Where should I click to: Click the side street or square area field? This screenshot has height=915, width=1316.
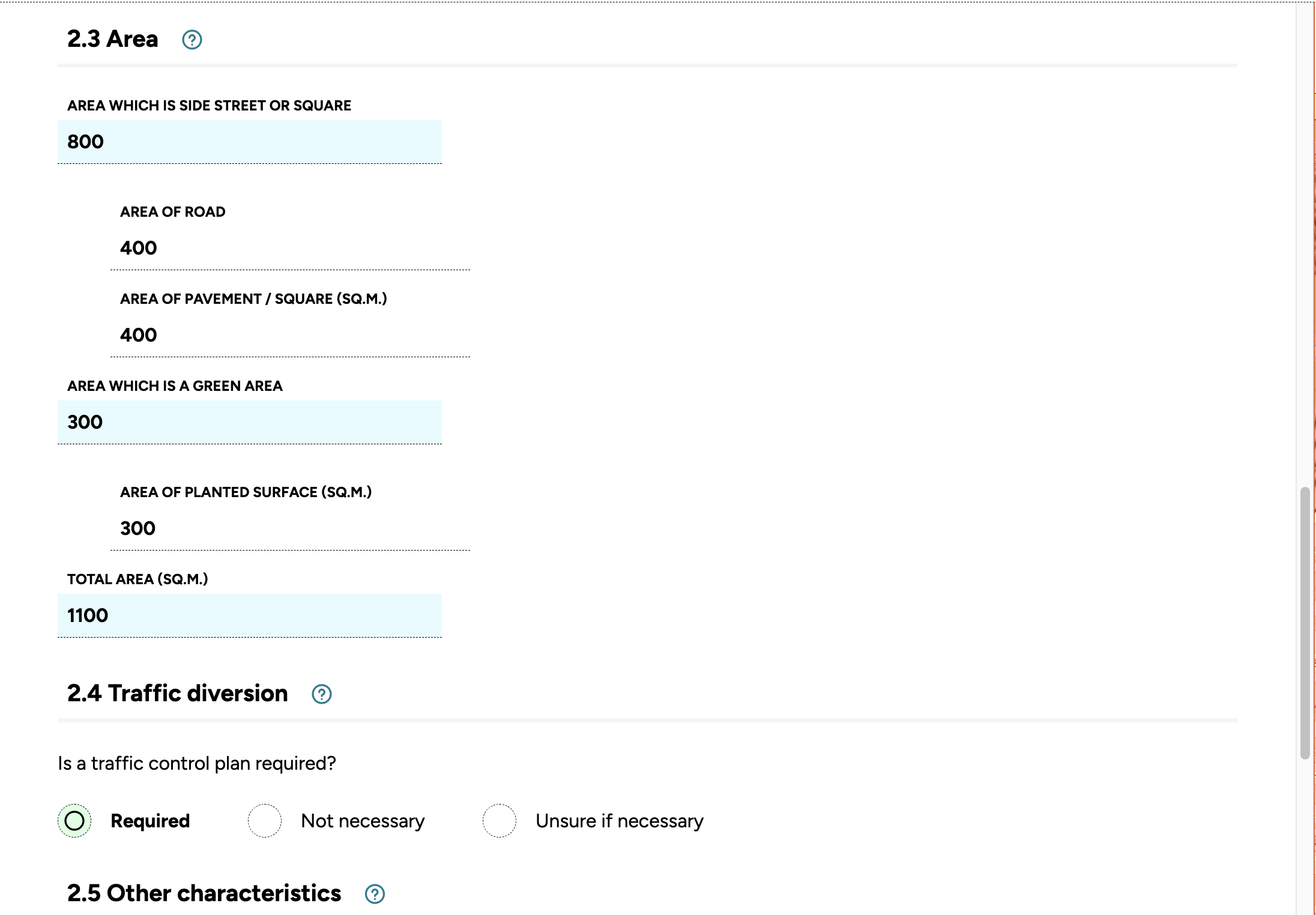[249, 142]
